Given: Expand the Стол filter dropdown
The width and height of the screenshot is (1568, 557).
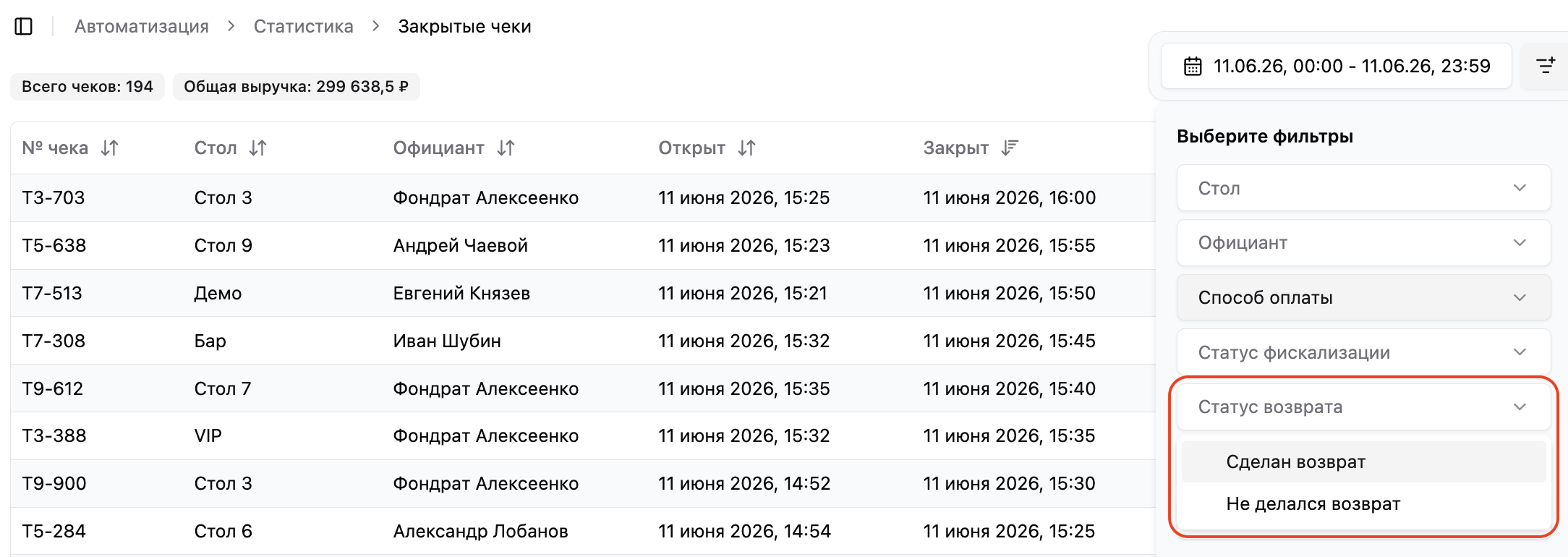Looking at the screenshot, I should [x=1363, y=188].
